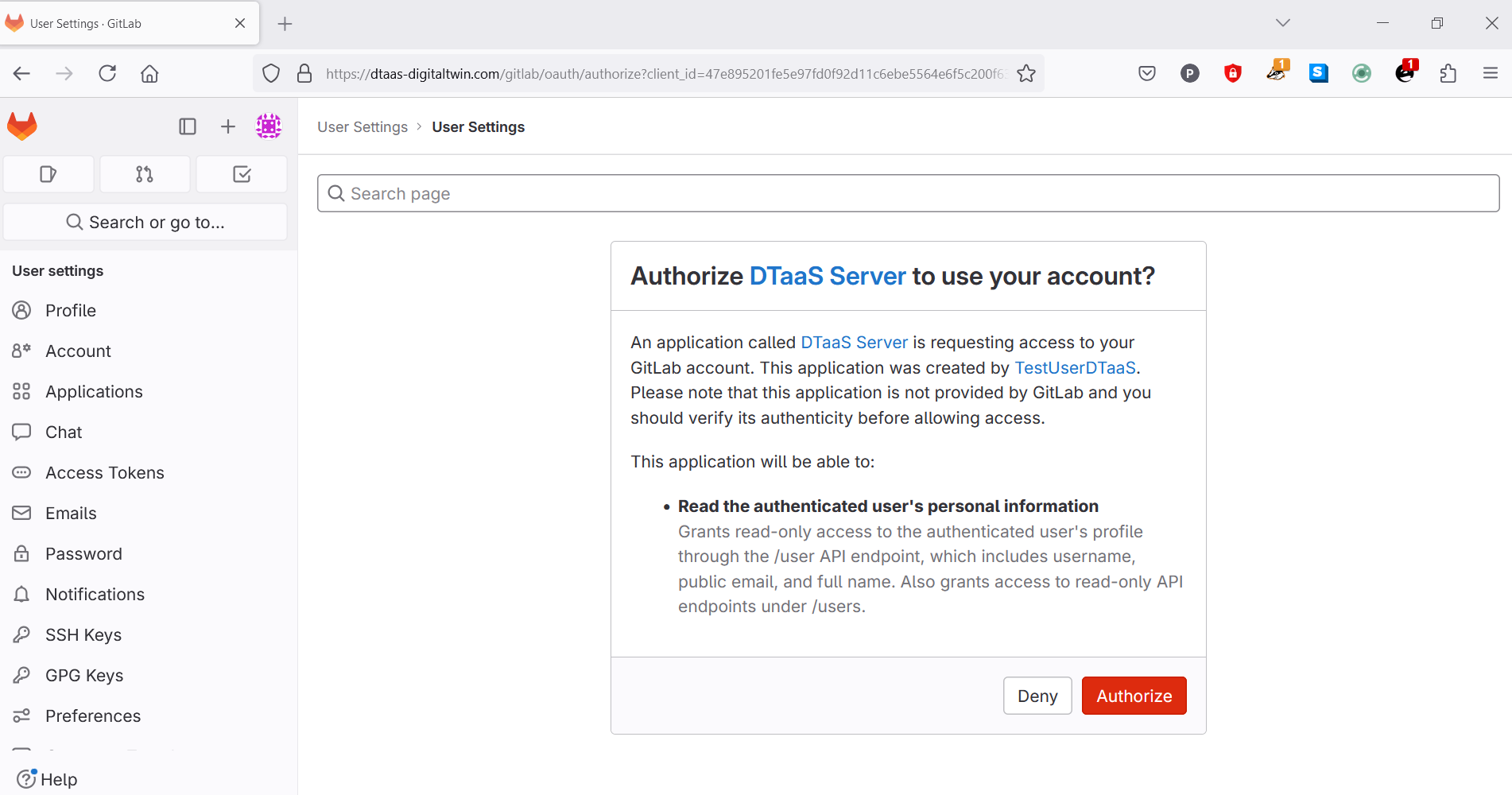Open the user avatar menu
The height and width of the screenshot is (795, 1512).
[x=269, y=126]
